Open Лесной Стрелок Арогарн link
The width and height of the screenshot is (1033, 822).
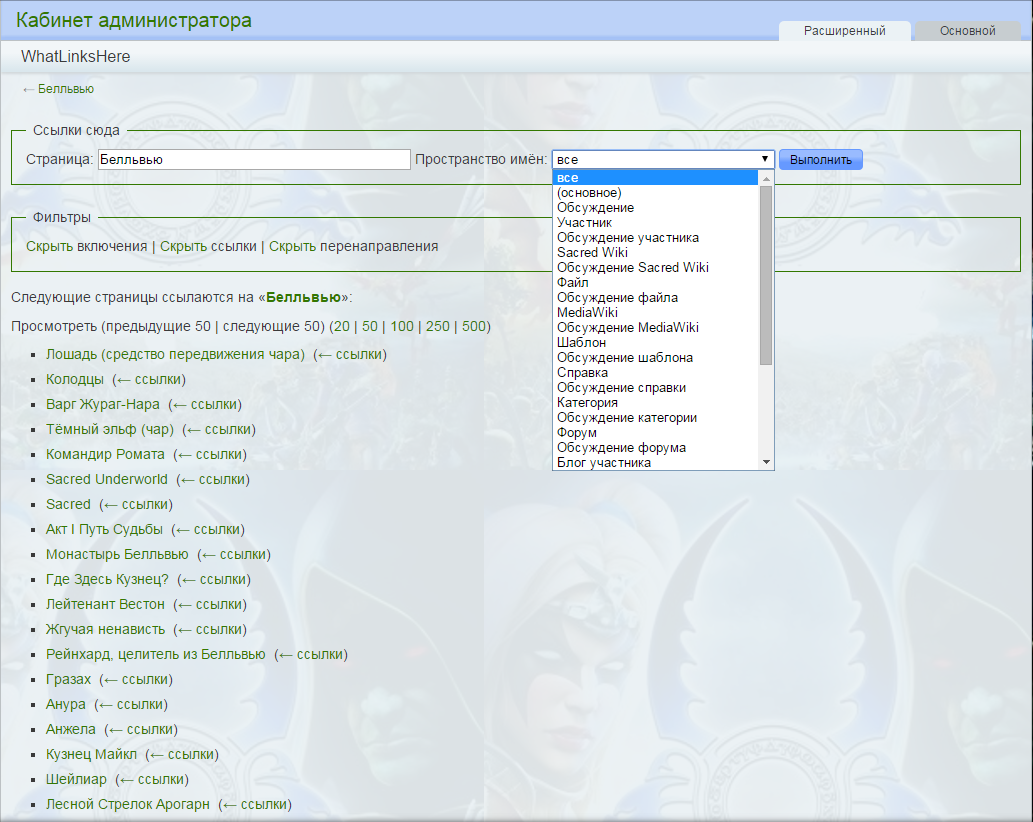point(128,805)
